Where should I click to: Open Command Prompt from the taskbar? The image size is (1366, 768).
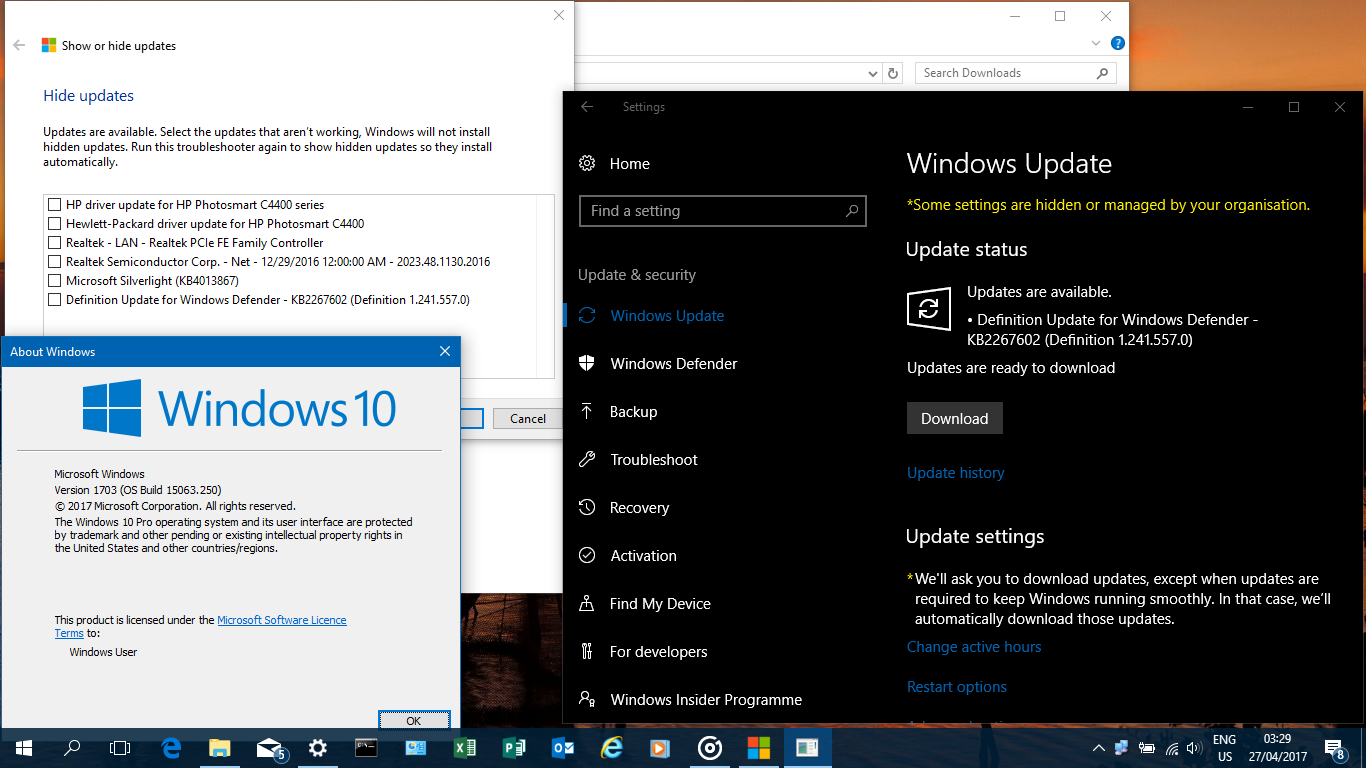point(367,748)
